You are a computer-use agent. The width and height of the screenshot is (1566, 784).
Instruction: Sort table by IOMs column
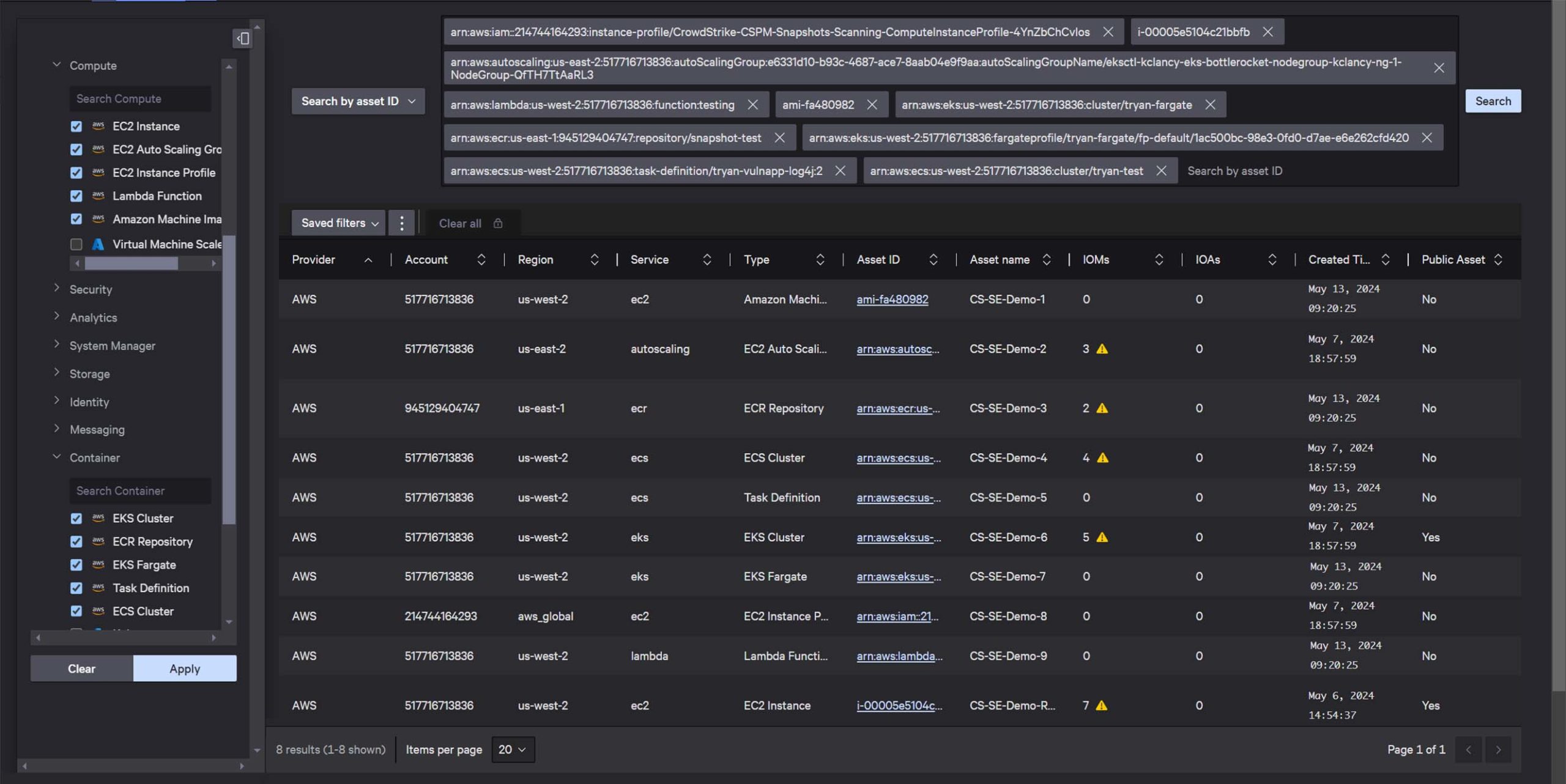(x=1159, y=260)
